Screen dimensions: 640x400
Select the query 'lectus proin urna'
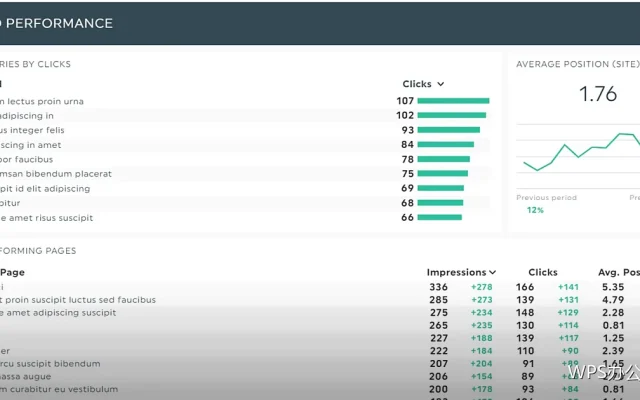[x=45, y=101]
